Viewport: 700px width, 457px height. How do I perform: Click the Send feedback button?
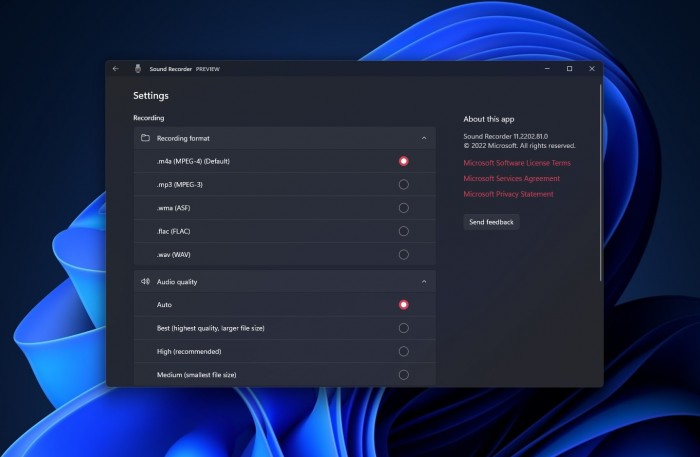(491, 222)
